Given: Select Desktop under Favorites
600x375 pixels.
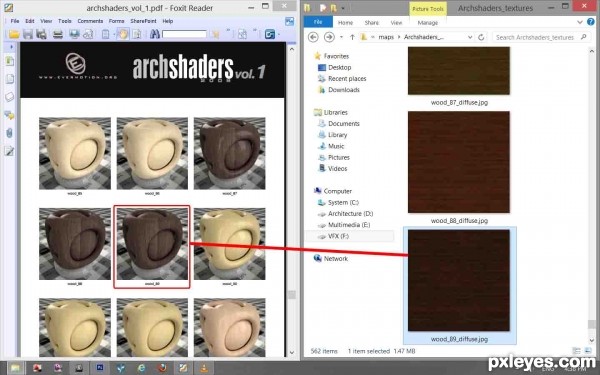Looking at the screenshot, I should pos(339,67).
